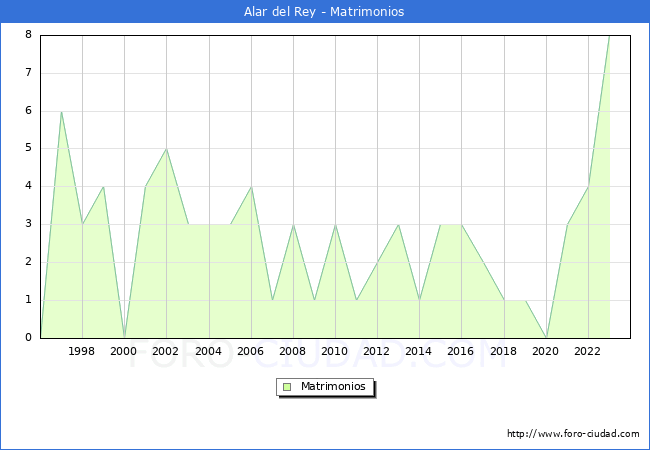Click the green Matrimonios legend color swatch
Viewport: 650px width, 450px height.
[287, 386]
